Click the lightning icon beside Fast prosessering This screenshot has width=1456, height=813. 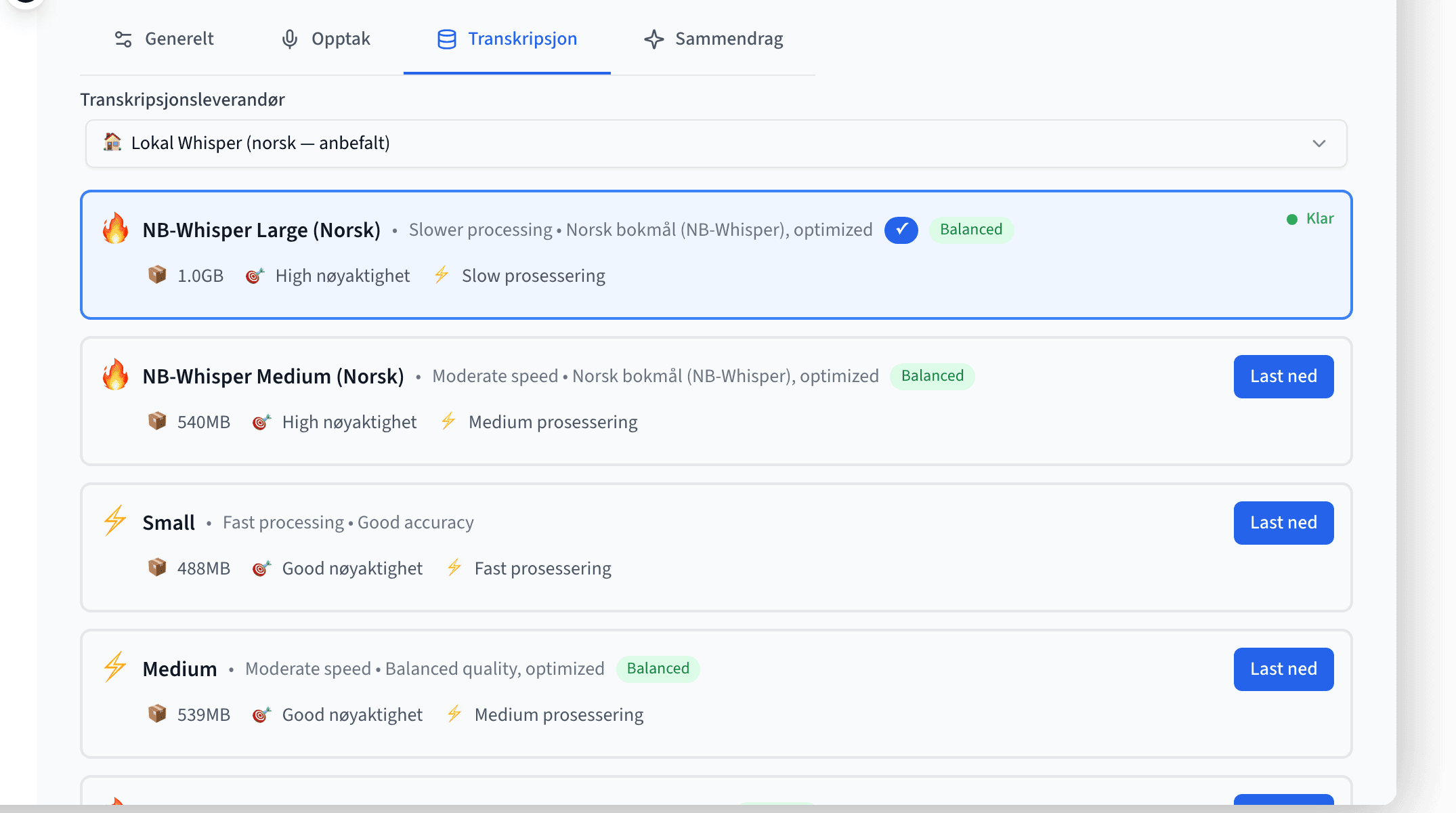[x=454, y=567]
